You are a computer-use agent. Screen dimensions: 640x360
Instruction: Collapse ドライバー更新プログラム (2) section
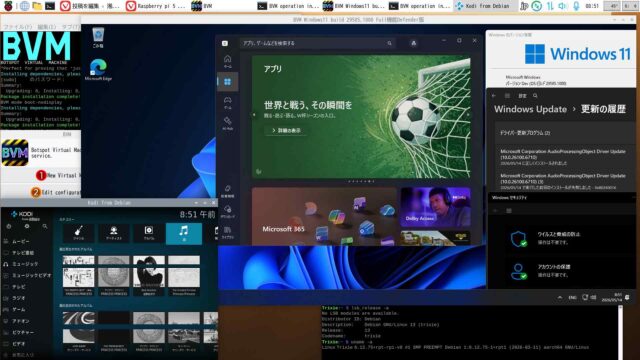tap(565, 133)
